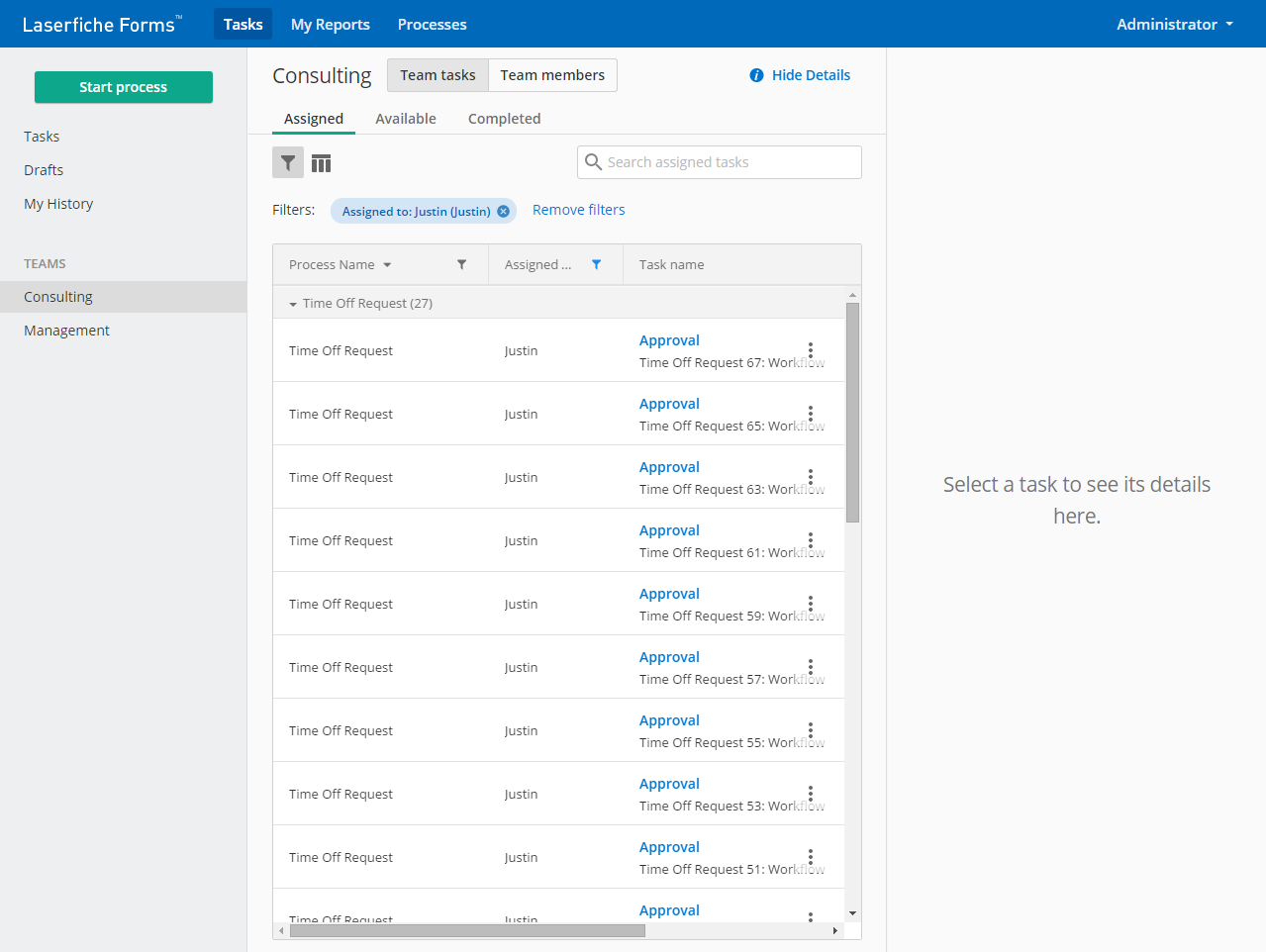
Task: Remove the Assigned to Justin filter chip
Action: coord(503,211)
